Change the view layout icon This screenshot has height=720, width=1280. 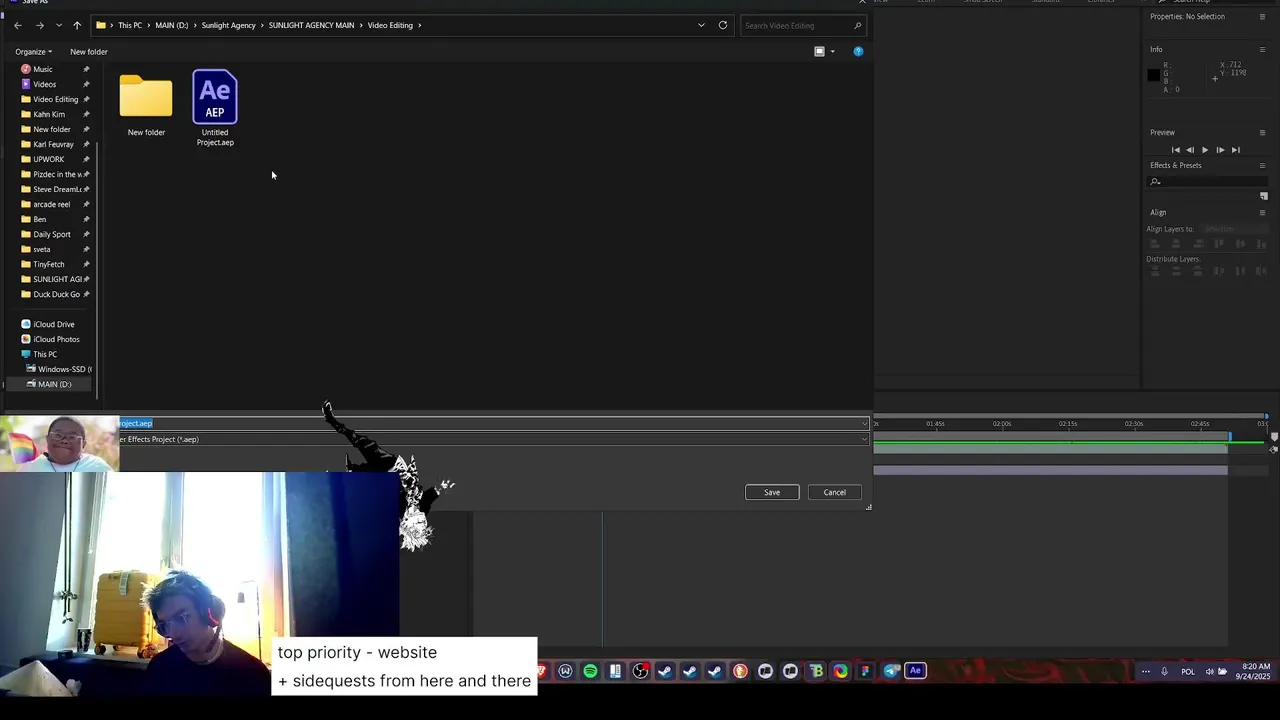tap(819, 51)
